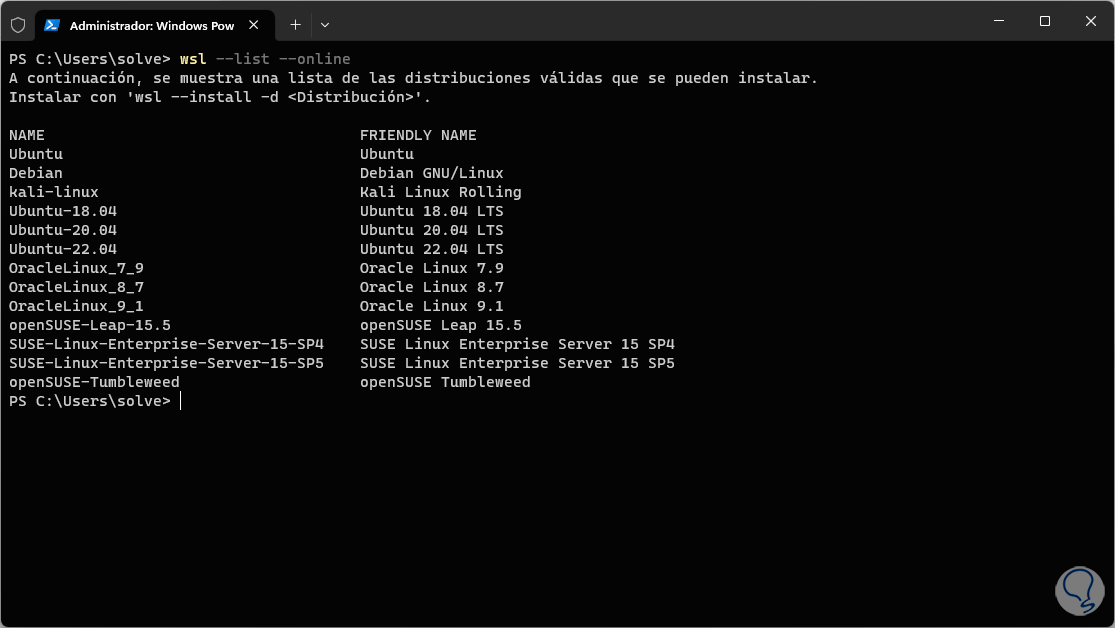Expand the new tab profile dropdown
This screenshot has height=628, width=1115.
click(325, 25)
